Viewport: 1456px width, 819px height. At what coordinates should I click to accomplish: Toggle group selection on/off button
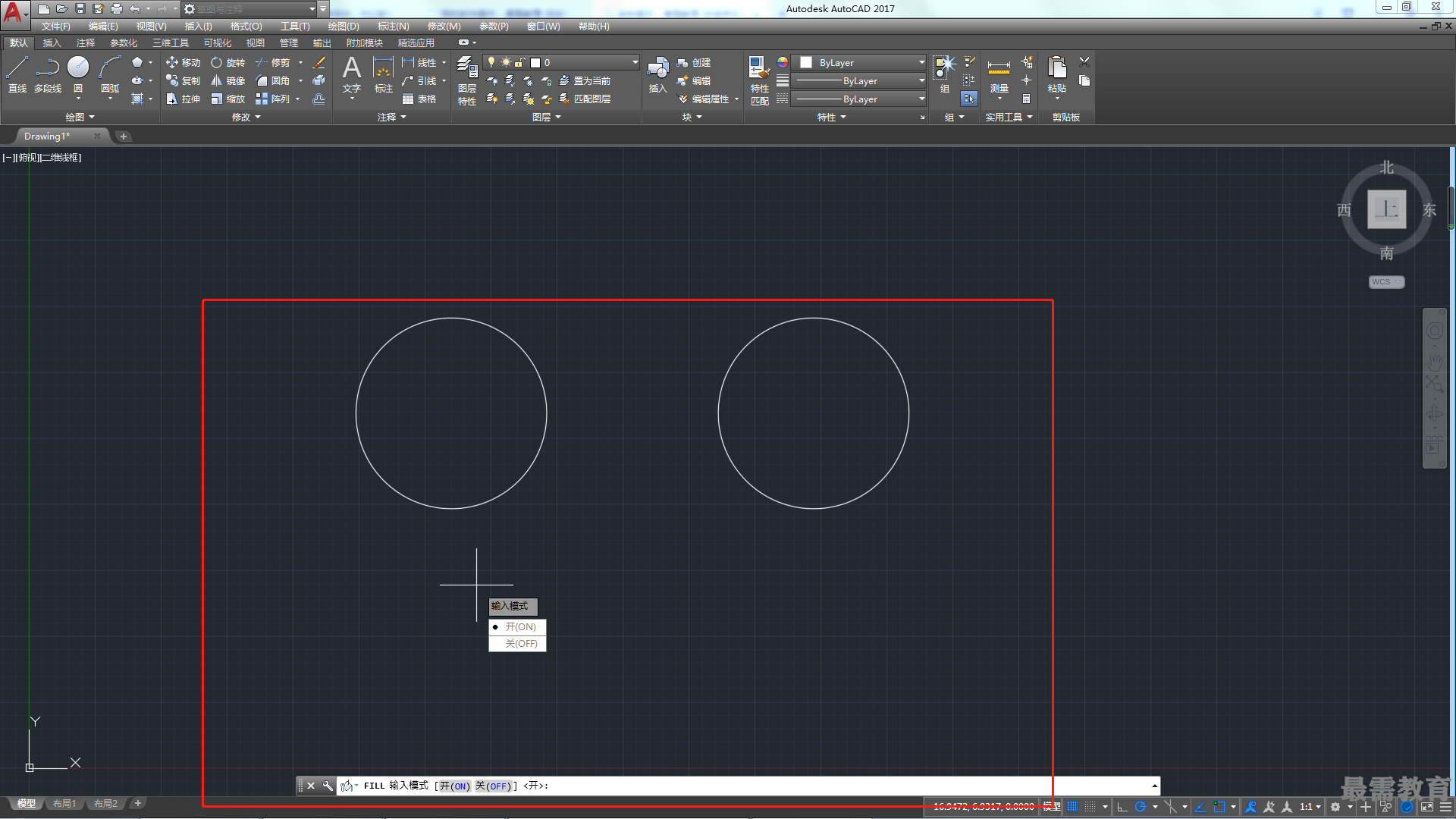point(969,99)
